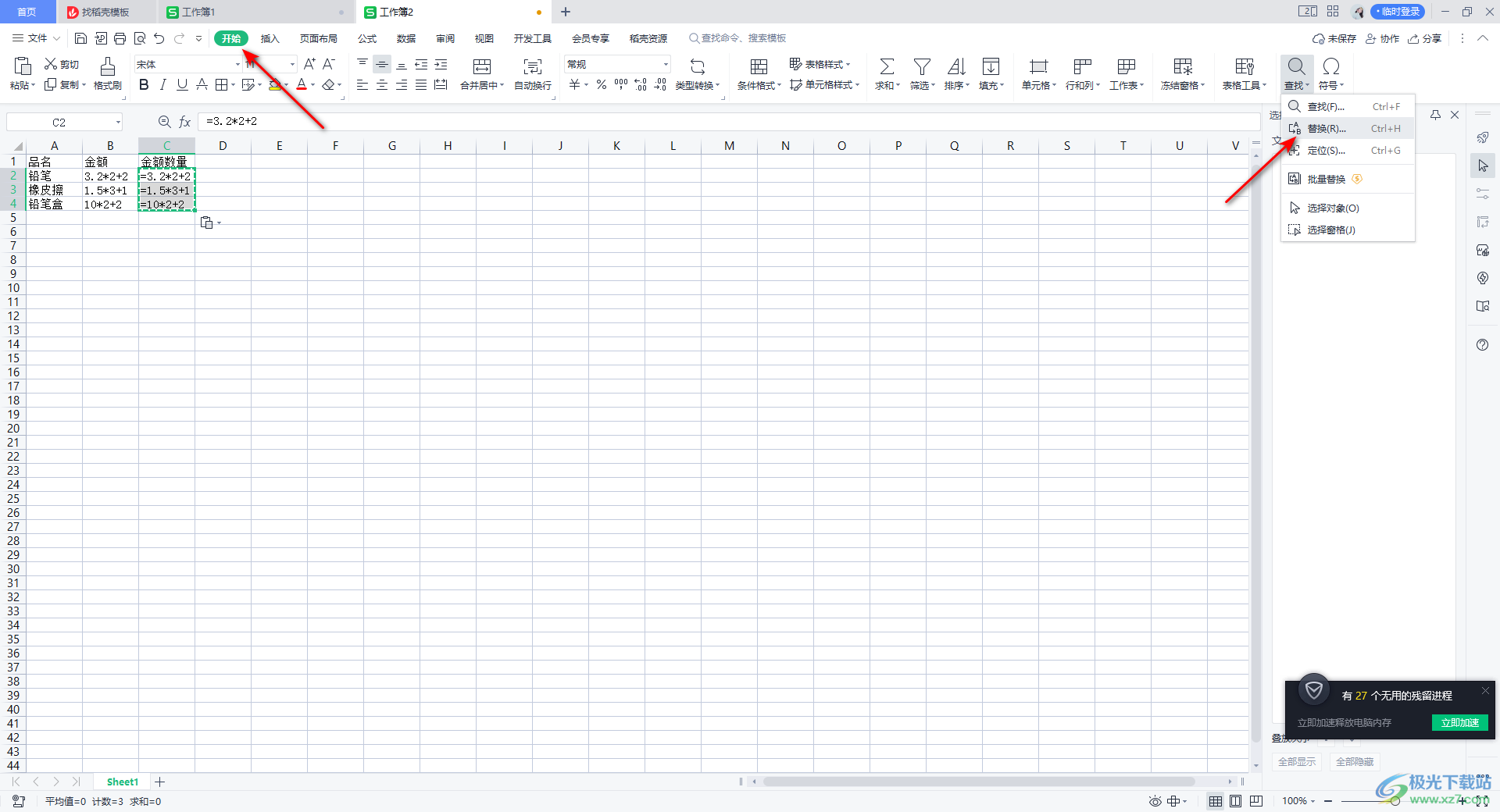Viewport: 1500px width, 812px height.
Task: Click the thousands separator icon
Action: (621, 84)
